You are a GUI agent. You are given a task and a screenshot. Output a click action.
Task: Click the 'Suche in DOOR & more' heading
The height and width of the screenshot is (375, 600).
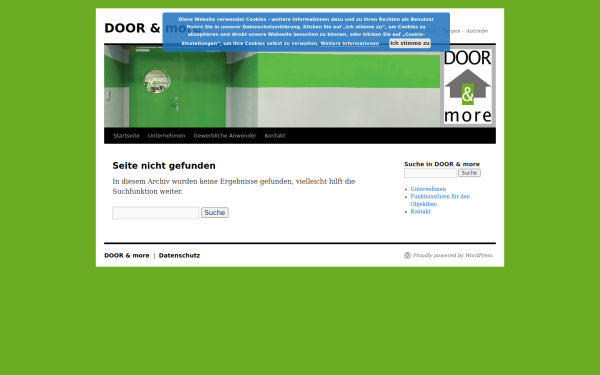442,164
